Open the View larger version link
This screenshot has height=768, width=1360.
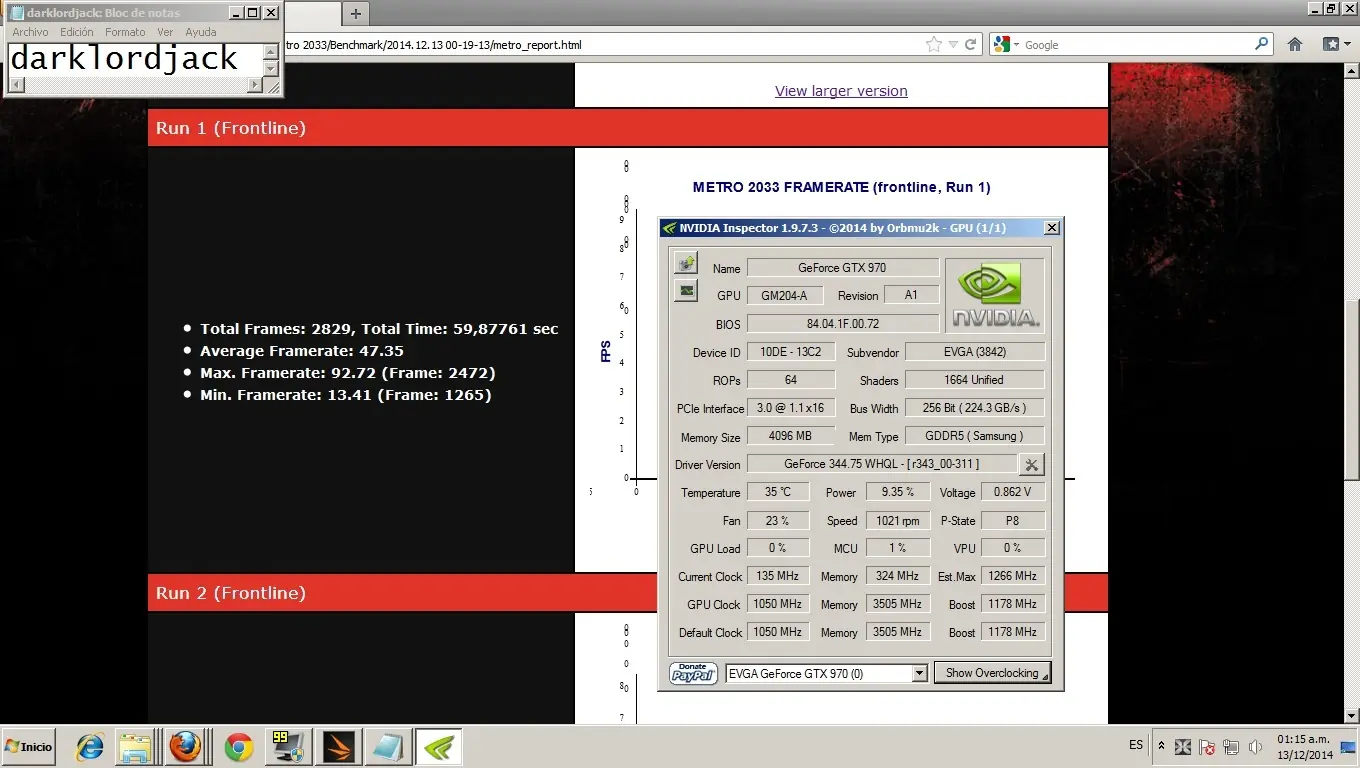[x=841, y=91]
